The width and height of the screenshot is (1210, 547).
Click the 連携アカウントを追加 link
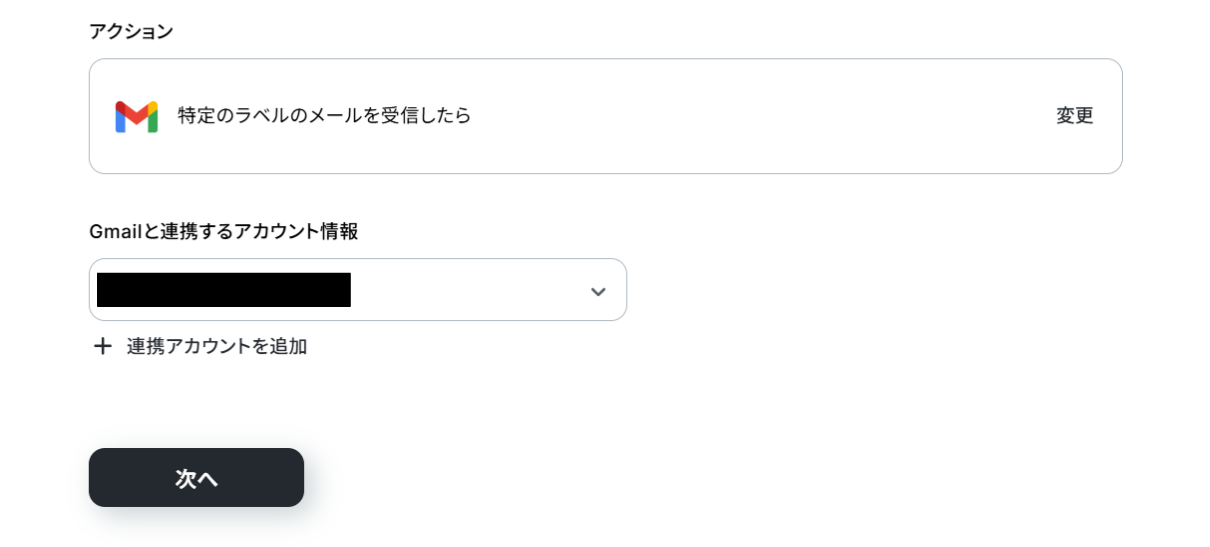(x=216, y=346)
